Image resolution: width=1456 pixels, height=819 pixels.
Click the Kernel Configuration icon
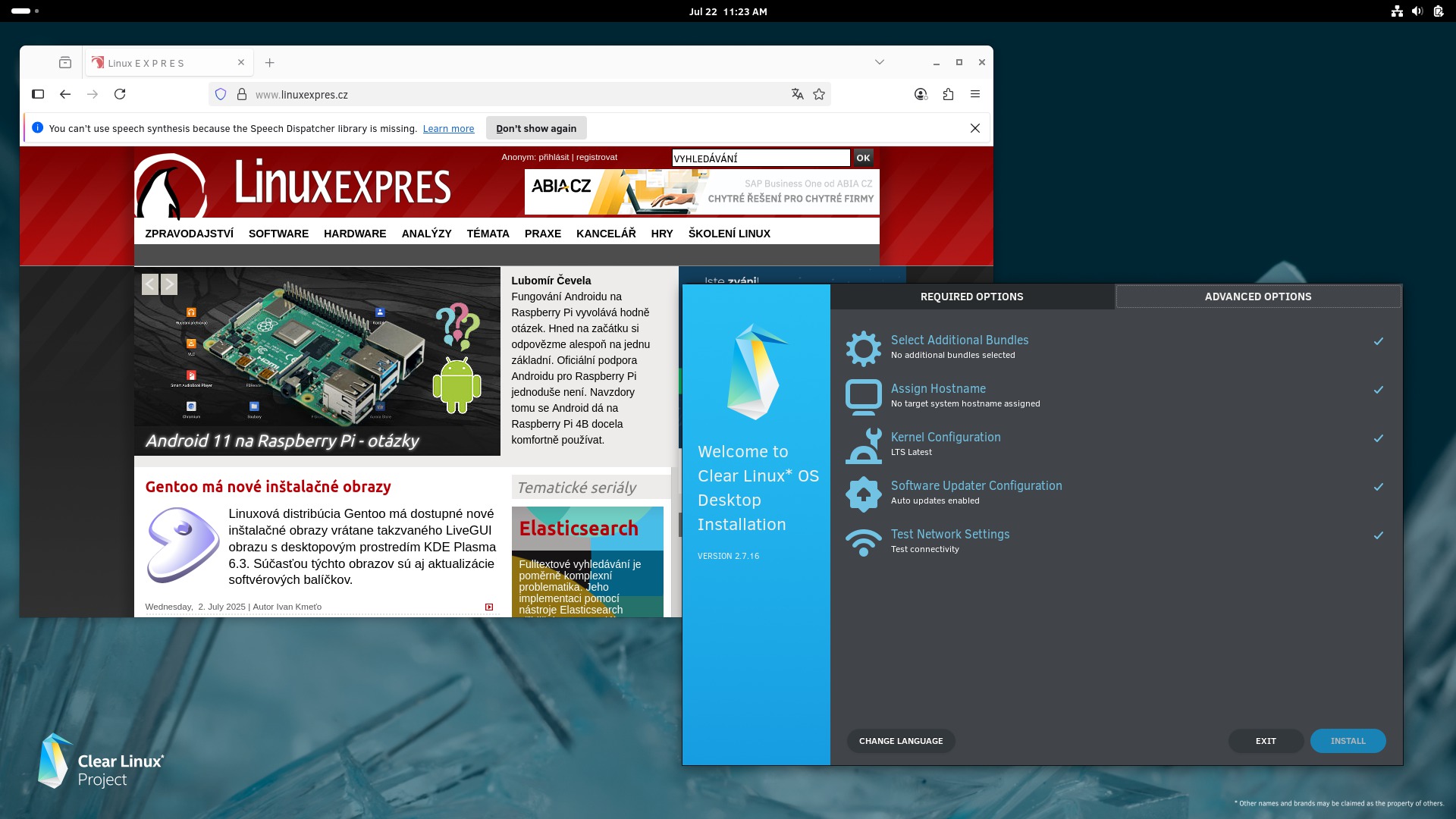(x=863, y=445)
